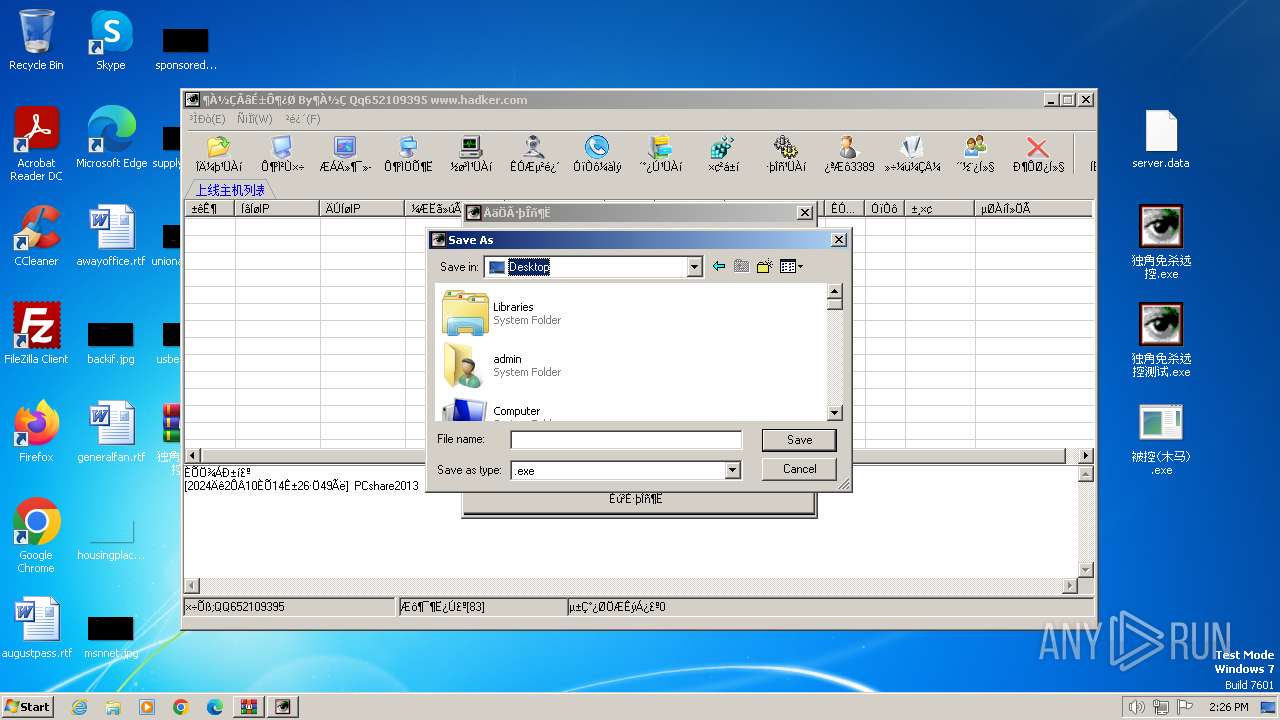The image size is (1280, 720).
Task: Open Recycle Bin desktop icon
Action: click(36, 41)
